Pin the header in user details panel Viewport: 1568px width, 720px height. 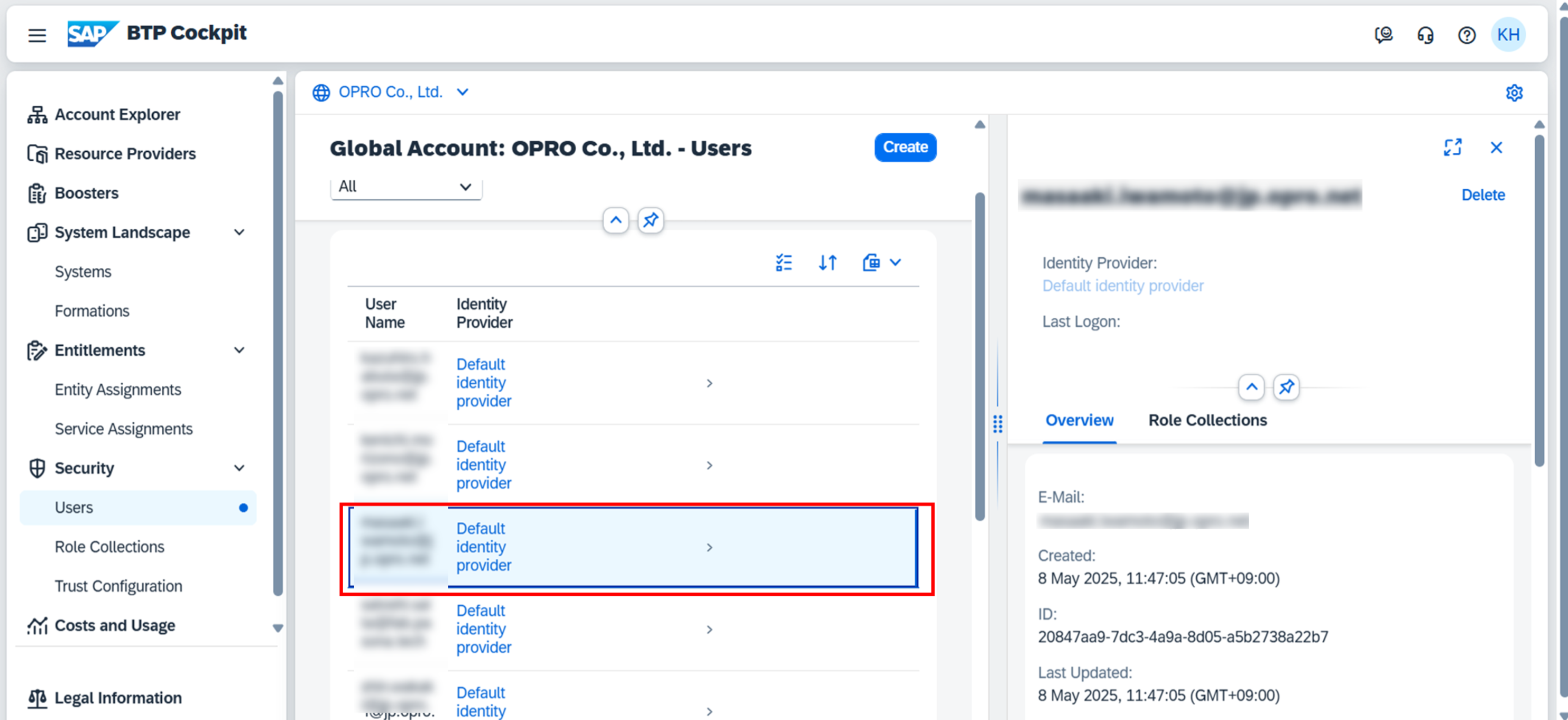[1286, 387]
